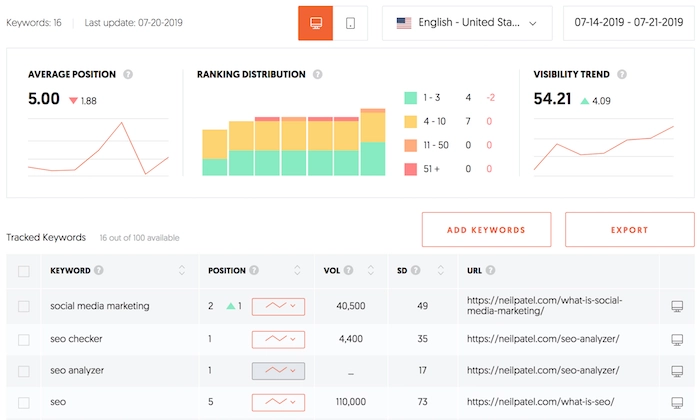Open the date range 07-14-2019 picker
Viewport: 700px width, 420px height.
point(628,23)
